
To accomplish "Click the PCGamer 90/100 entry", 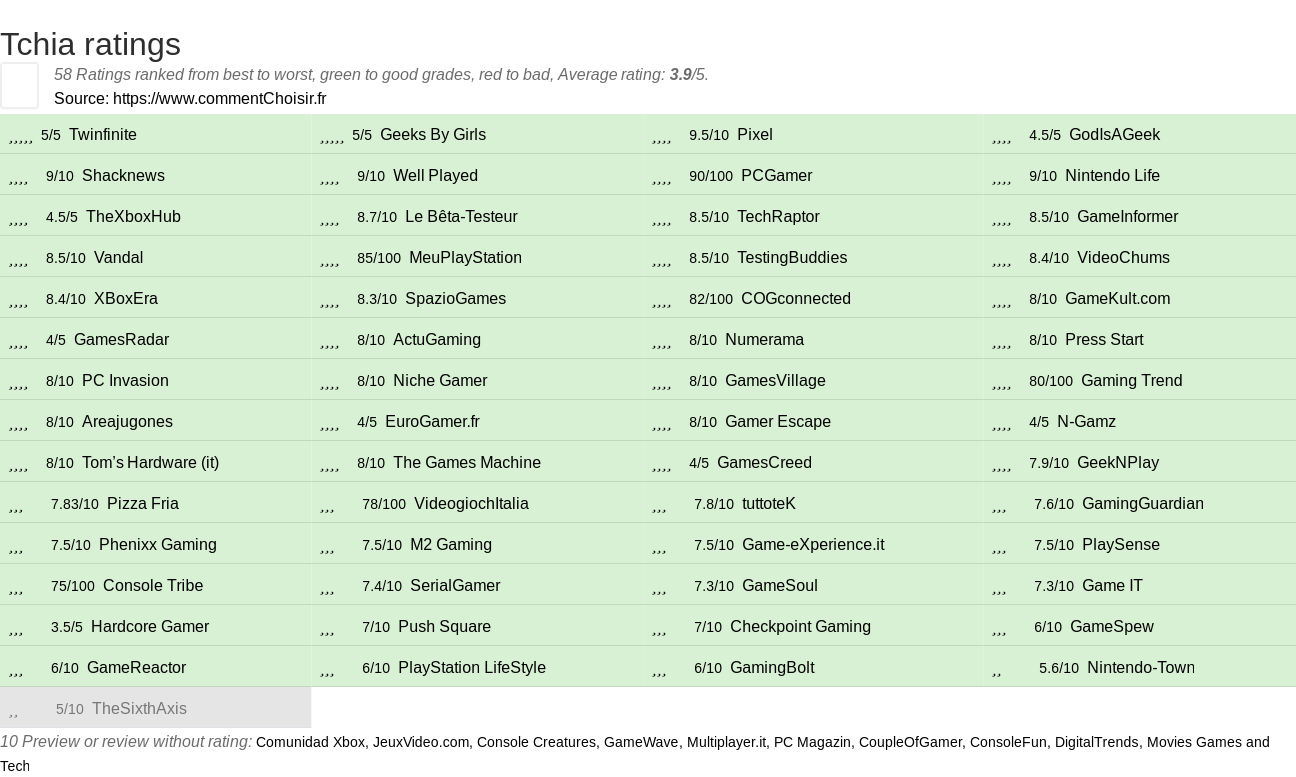I will point(813,175).
